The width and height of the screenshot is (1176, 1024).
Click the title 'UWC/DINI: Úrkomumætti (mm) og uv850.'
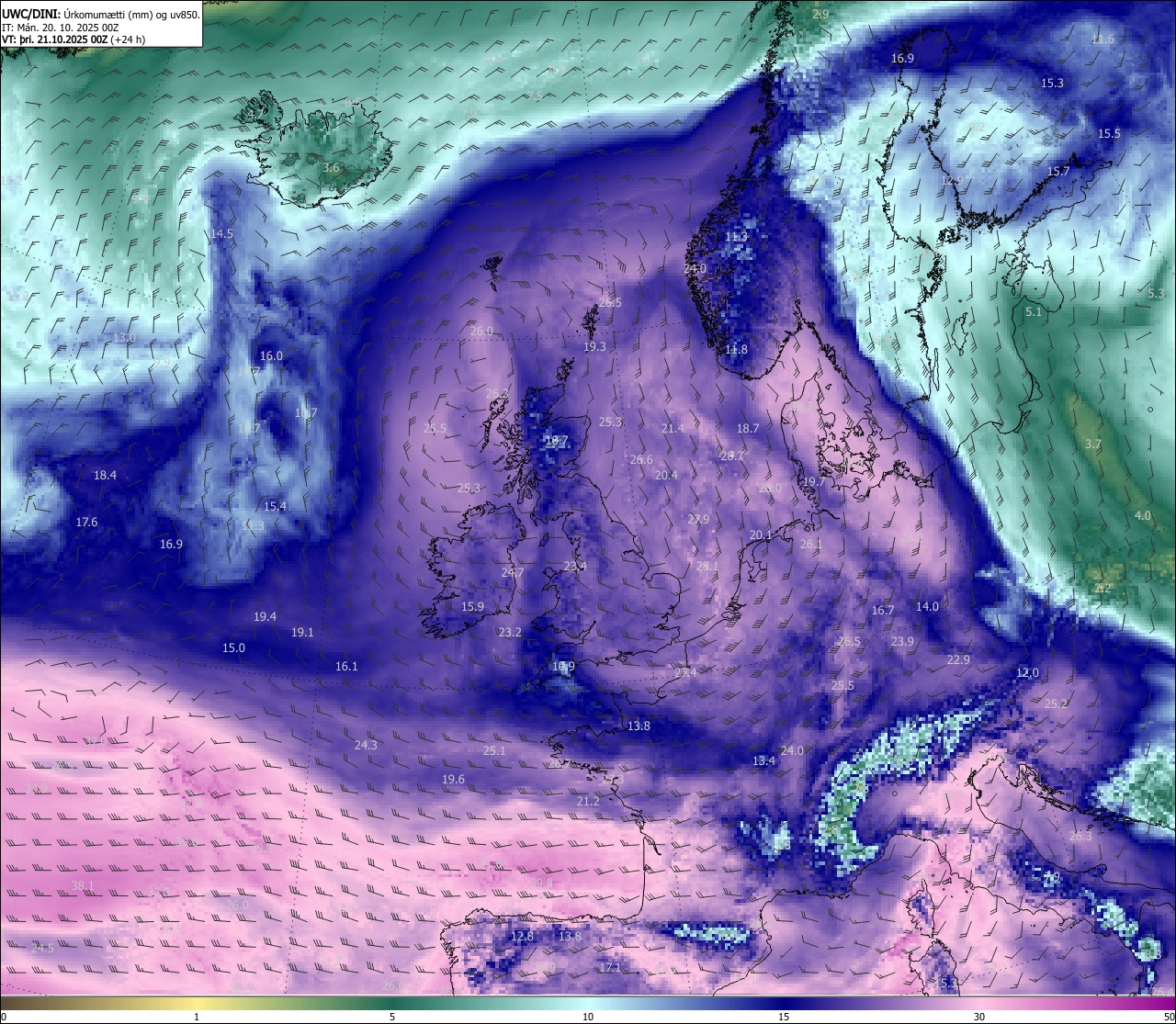coord(100,14)
